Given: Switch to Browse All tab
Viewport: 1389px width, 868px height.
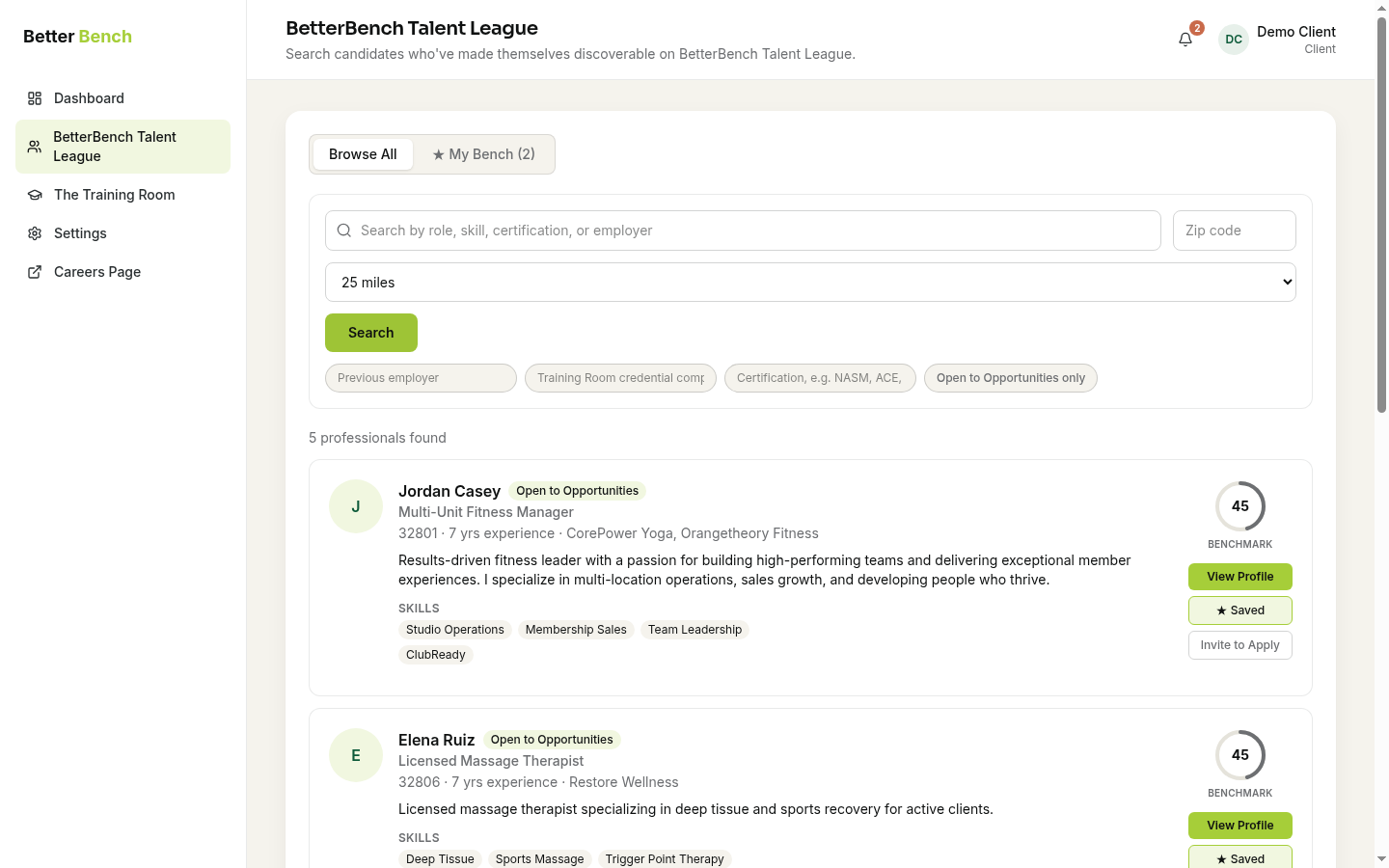Looking at the screenshot, I should point(363,154).
